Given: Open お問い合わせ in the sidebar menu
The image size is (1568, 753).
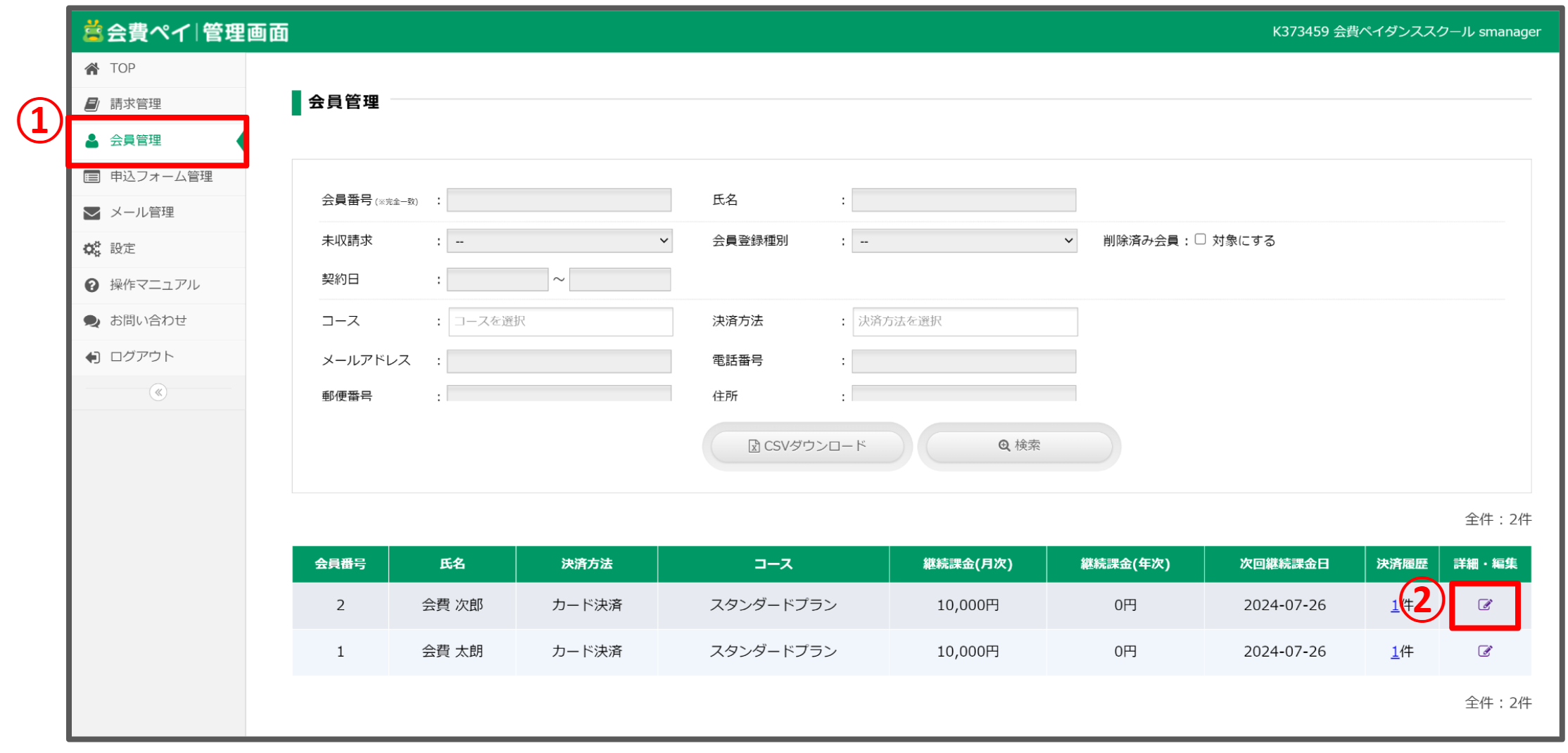Looking at the screenshot, I should tap(148, 321).
